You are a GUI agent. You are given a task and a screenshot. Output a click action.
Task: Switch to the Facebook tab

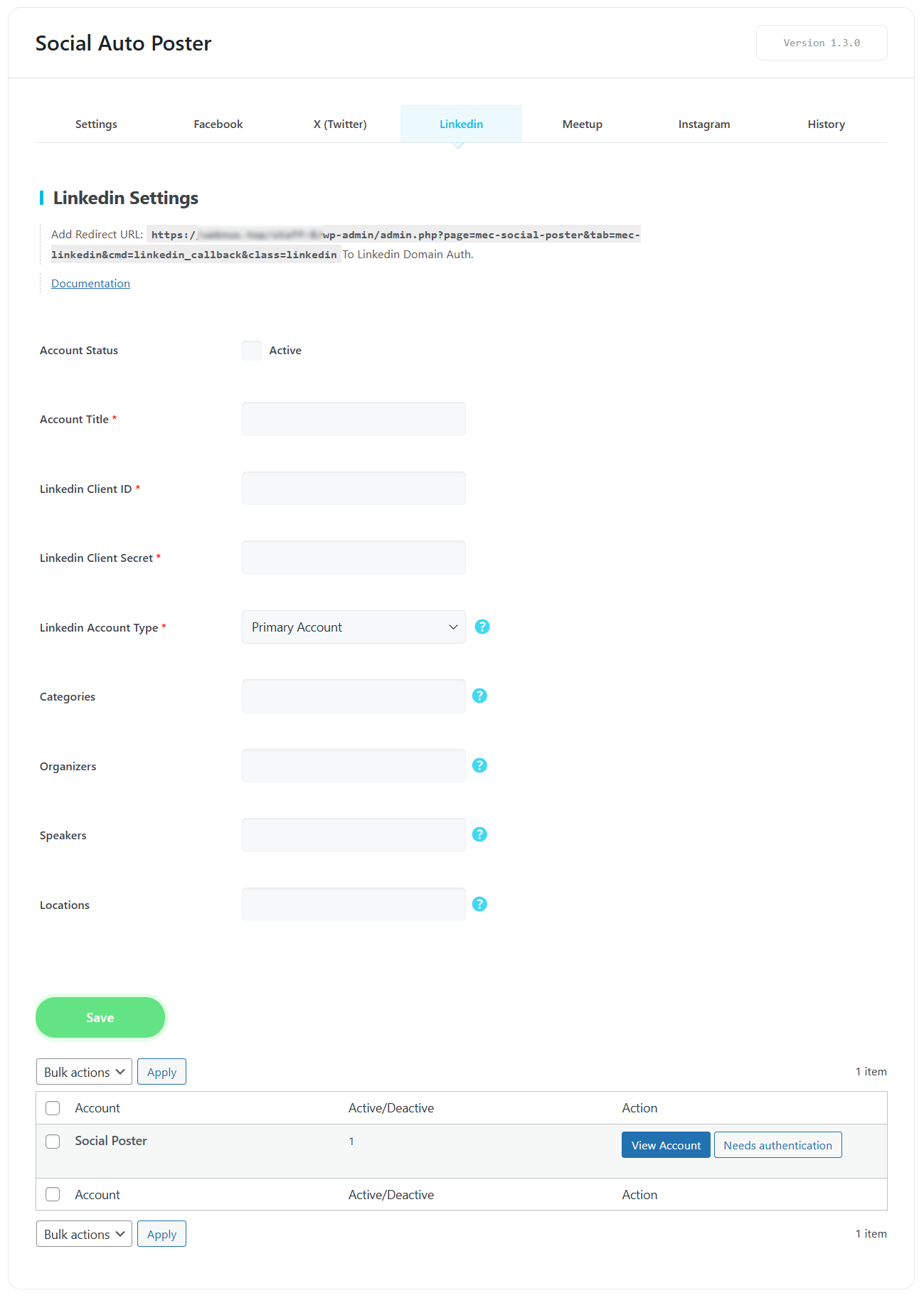coord(218,124)
